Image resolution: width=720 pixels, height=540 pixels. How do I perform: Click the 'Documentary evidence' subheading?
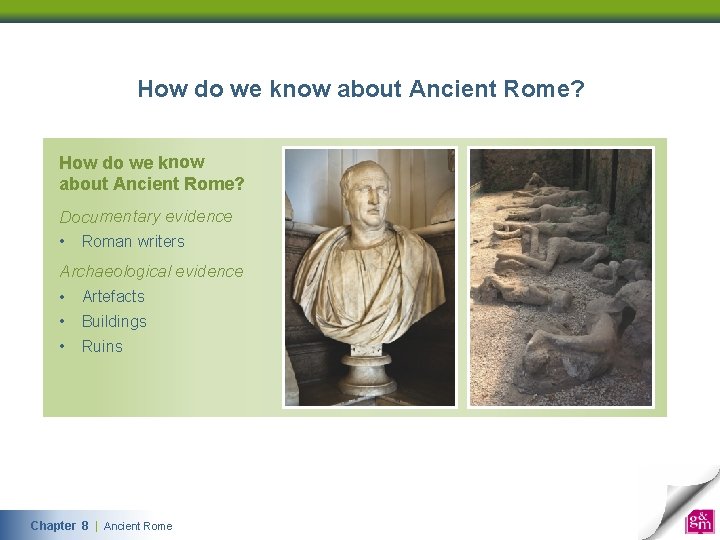(146, 216)
